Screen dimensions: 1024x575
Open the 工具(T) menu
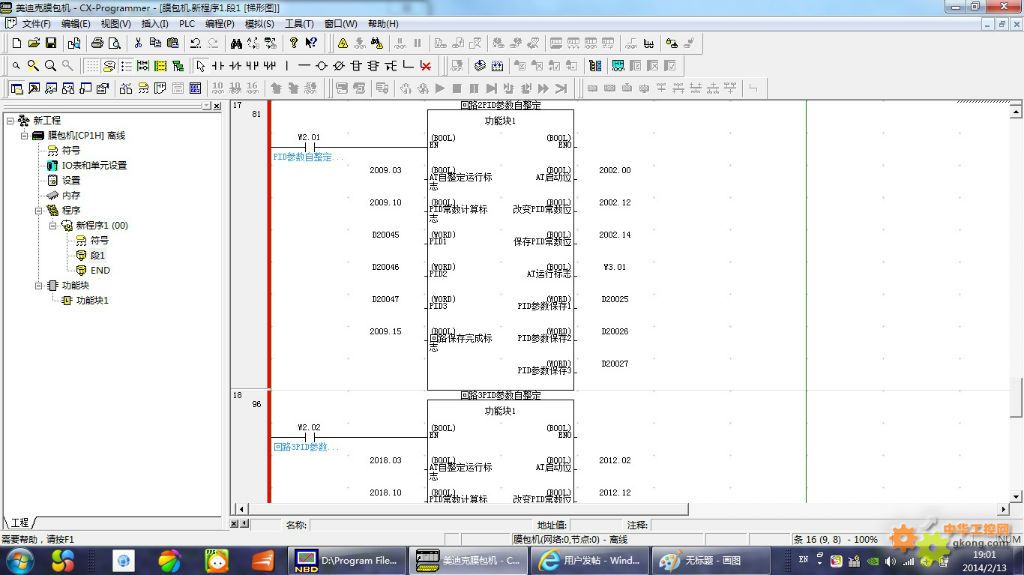299,24
